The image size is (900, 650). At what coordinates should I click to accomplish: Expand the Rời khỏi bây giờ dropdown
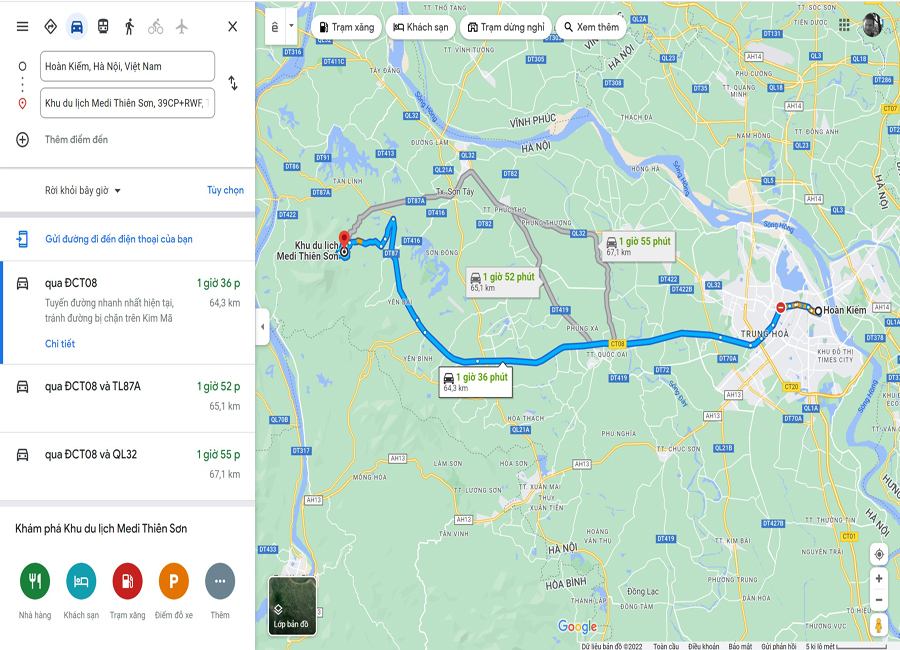click(x=83, y=191)
